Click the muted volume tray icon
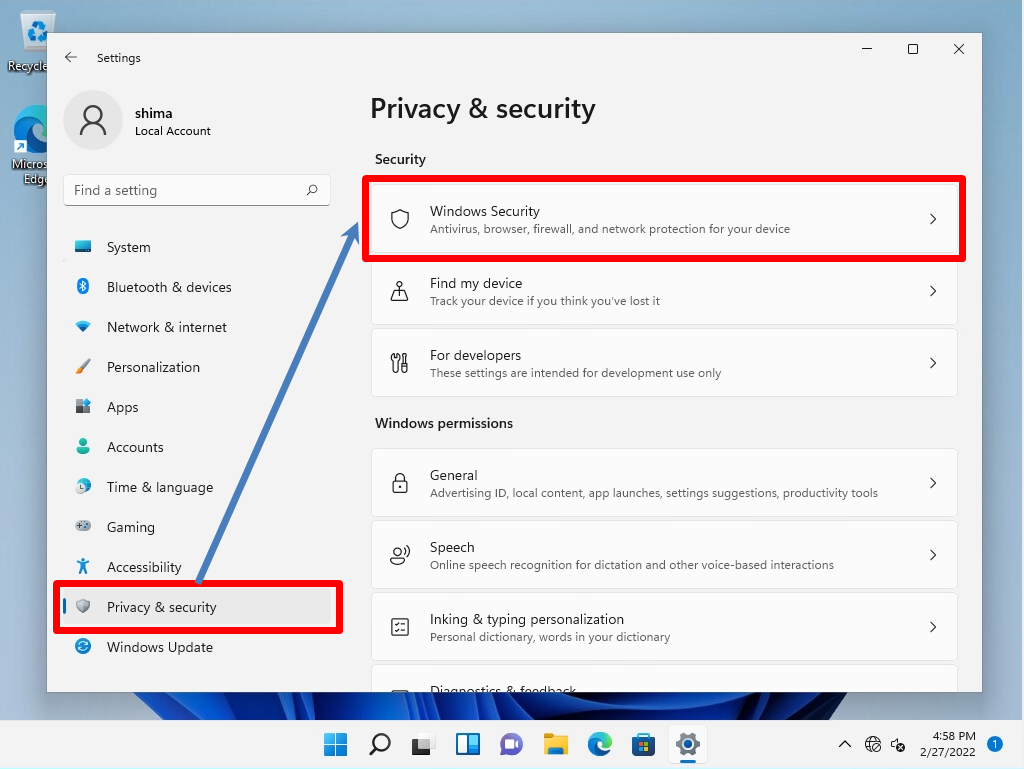 [x=898, y=744]
